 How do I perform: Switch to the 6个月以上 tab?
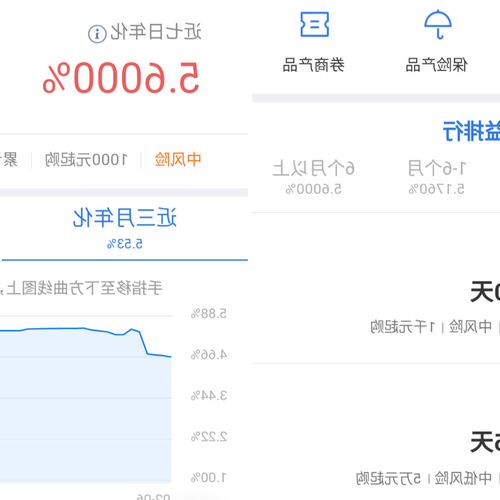[x=314, y=177]
